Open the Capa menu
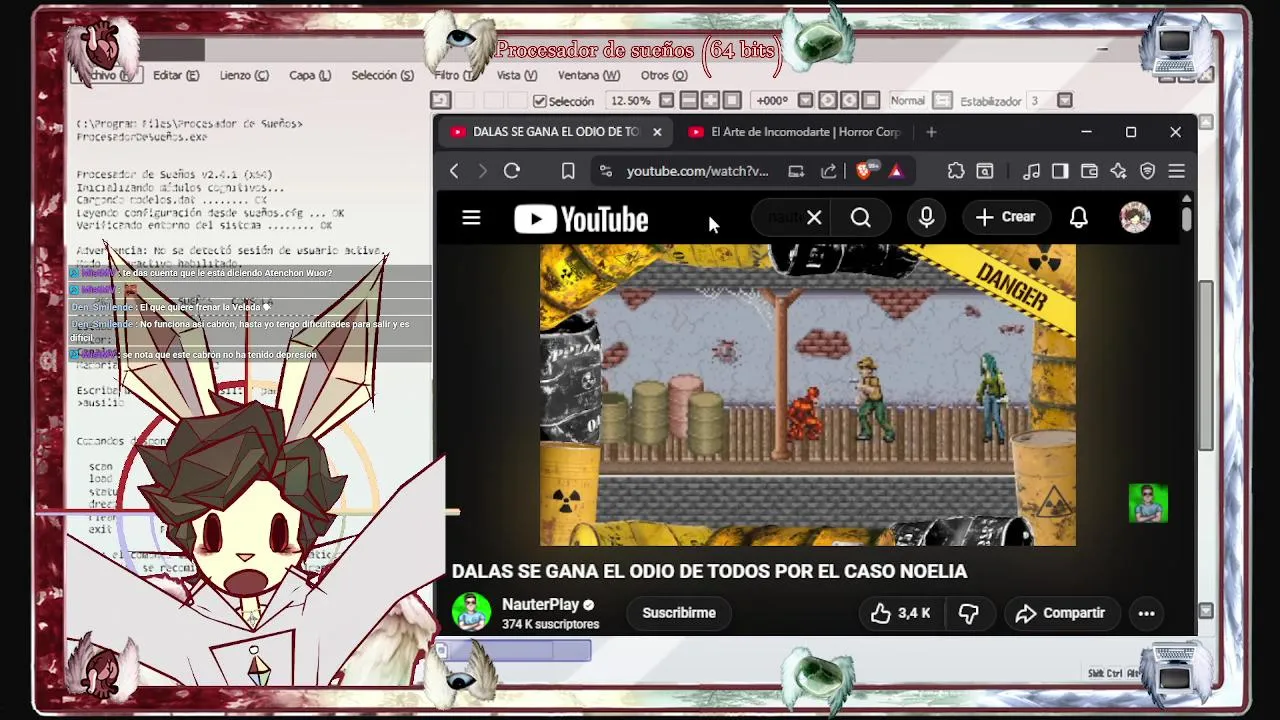The width and height of the screenshot is (1280, 720). click(310, 75)
